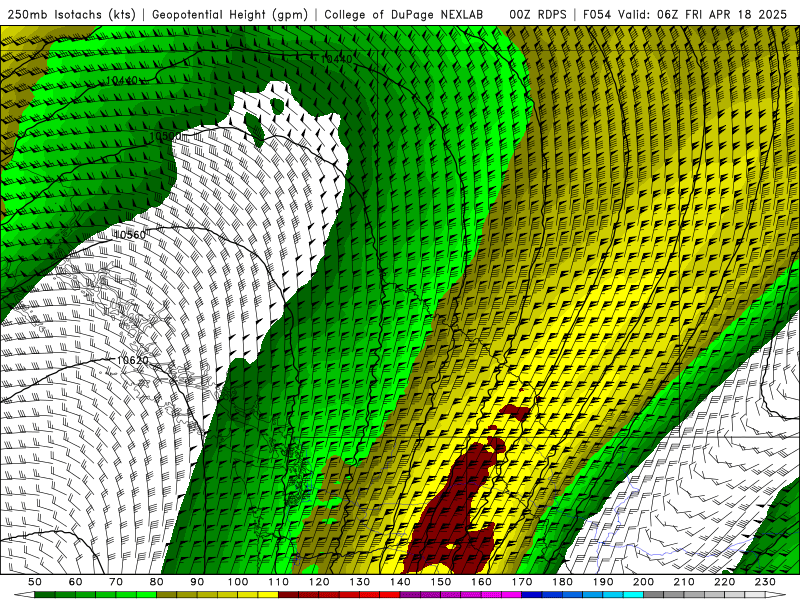Click the 10560 height contour label

(x=130, y=235)
